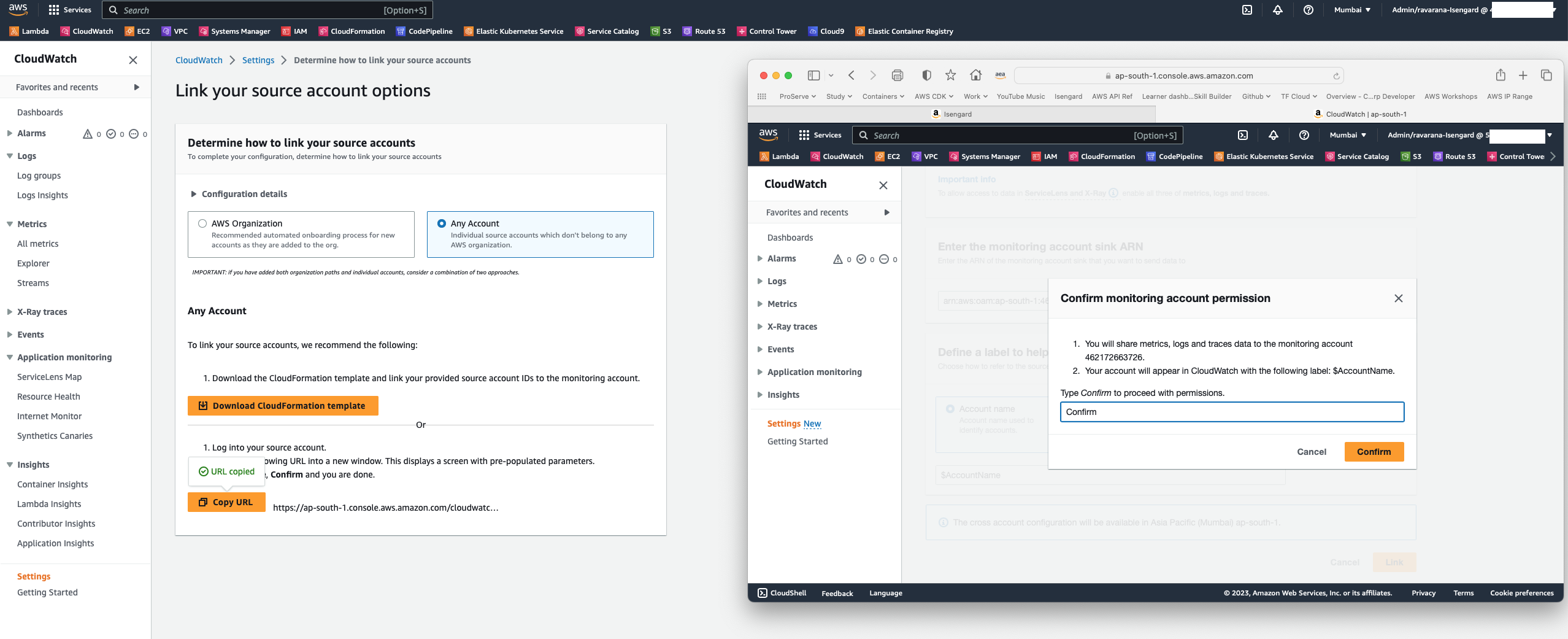Screen dimensions: 1568x639
Task: Open the Services grid menu in main console
Action: click(70, 10)
